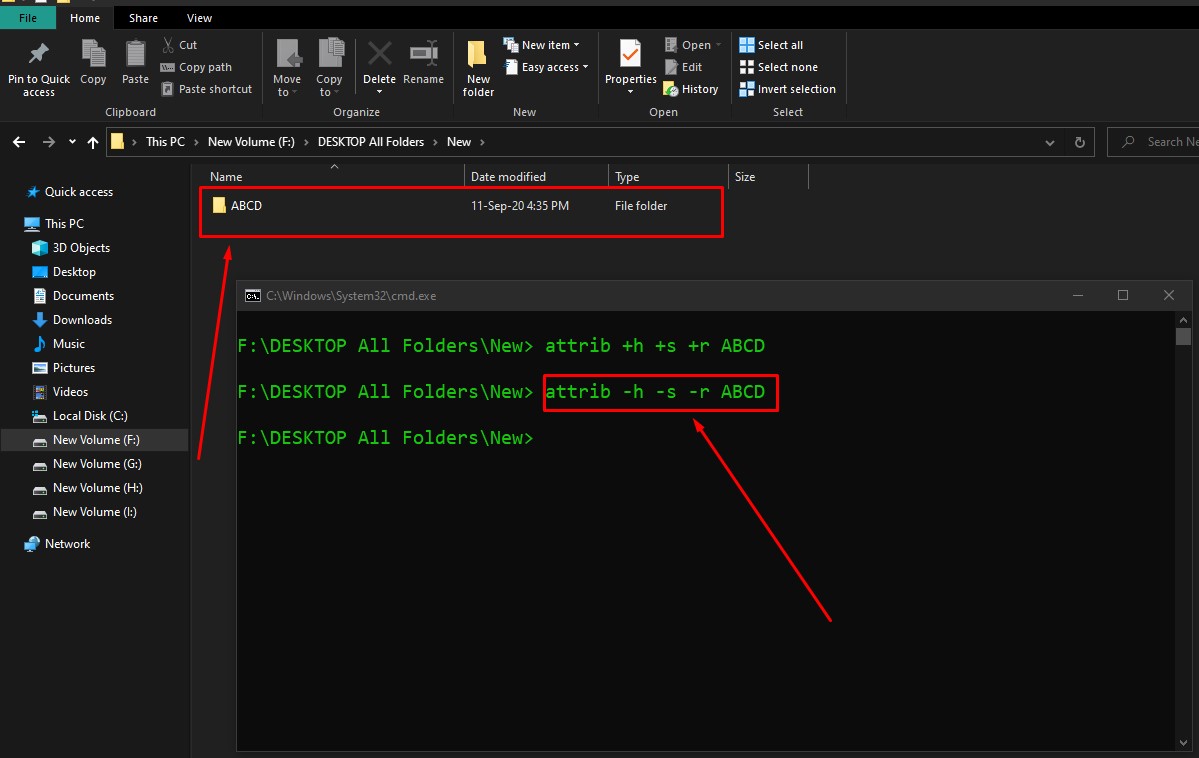
Task: Click This PC in address bar
Action: (165, 142)
